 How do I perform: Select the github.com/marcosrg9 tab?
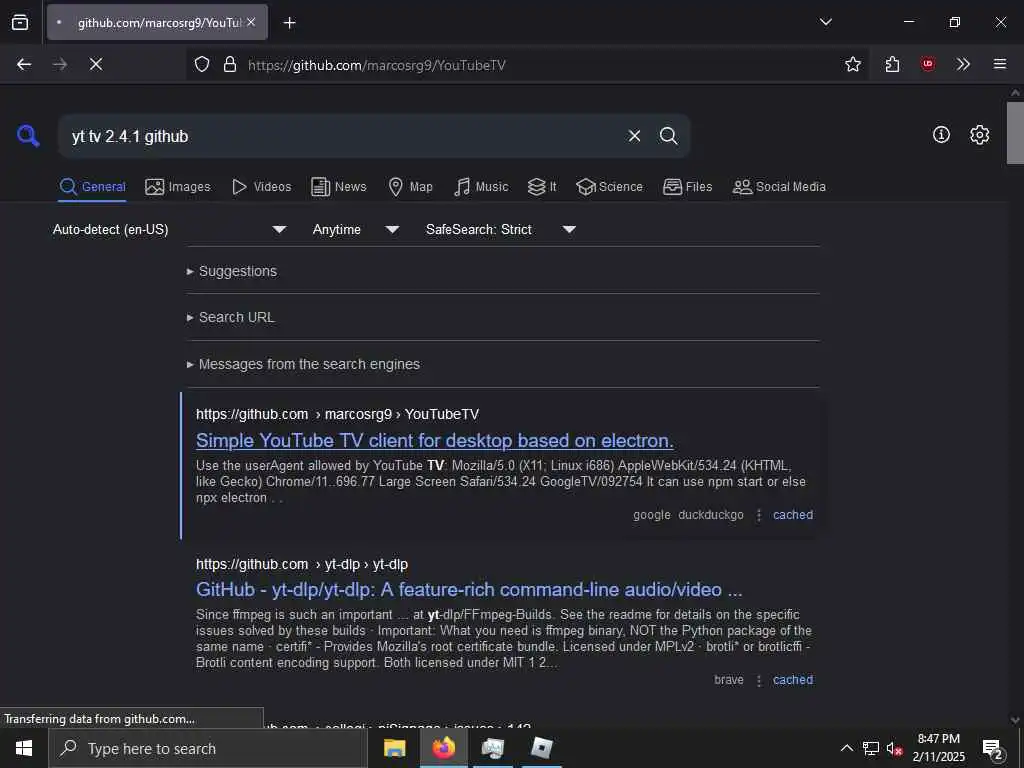coord(157,22)
